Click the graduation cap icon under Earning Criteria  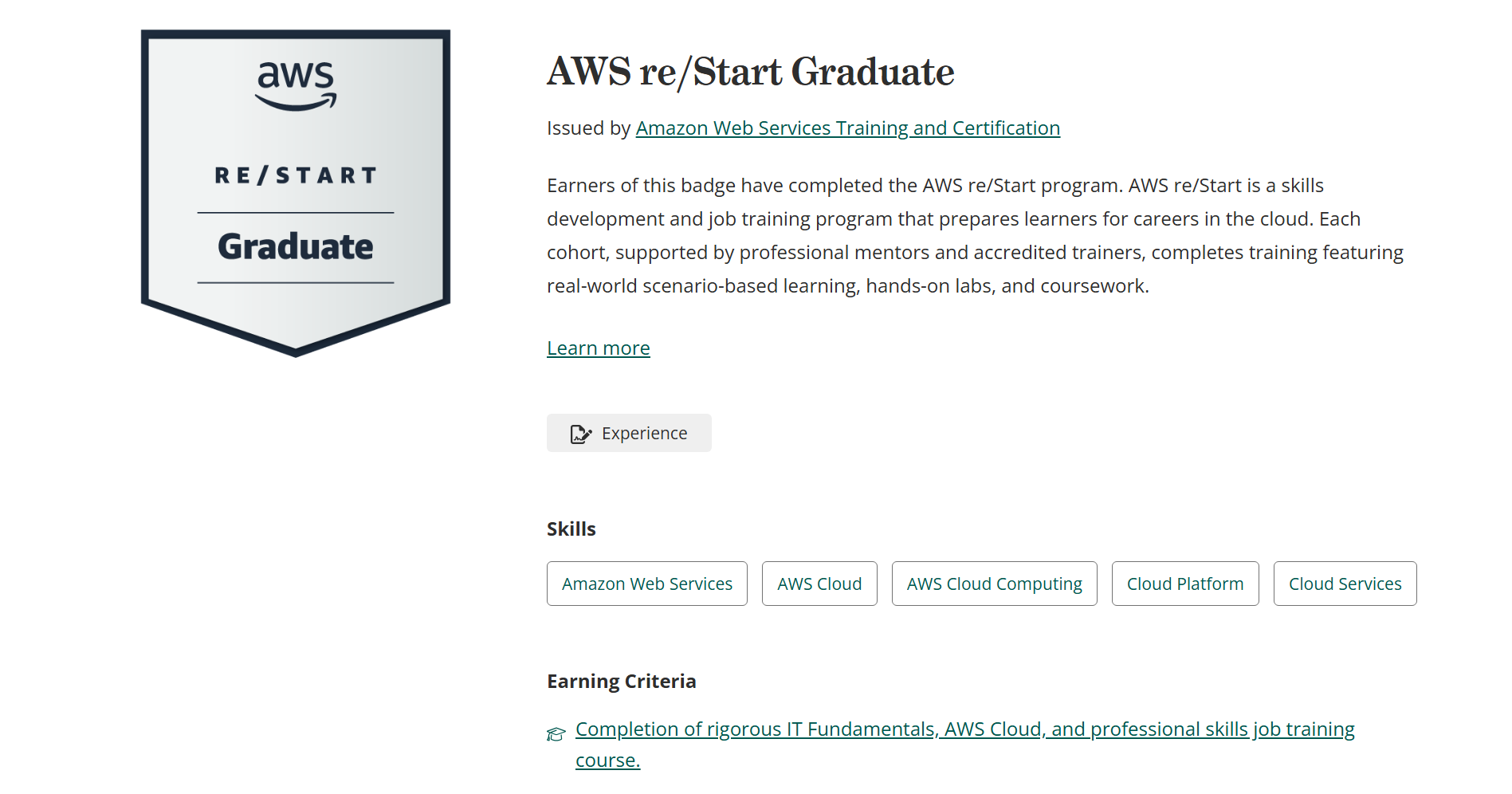click(x=556, y=733)
